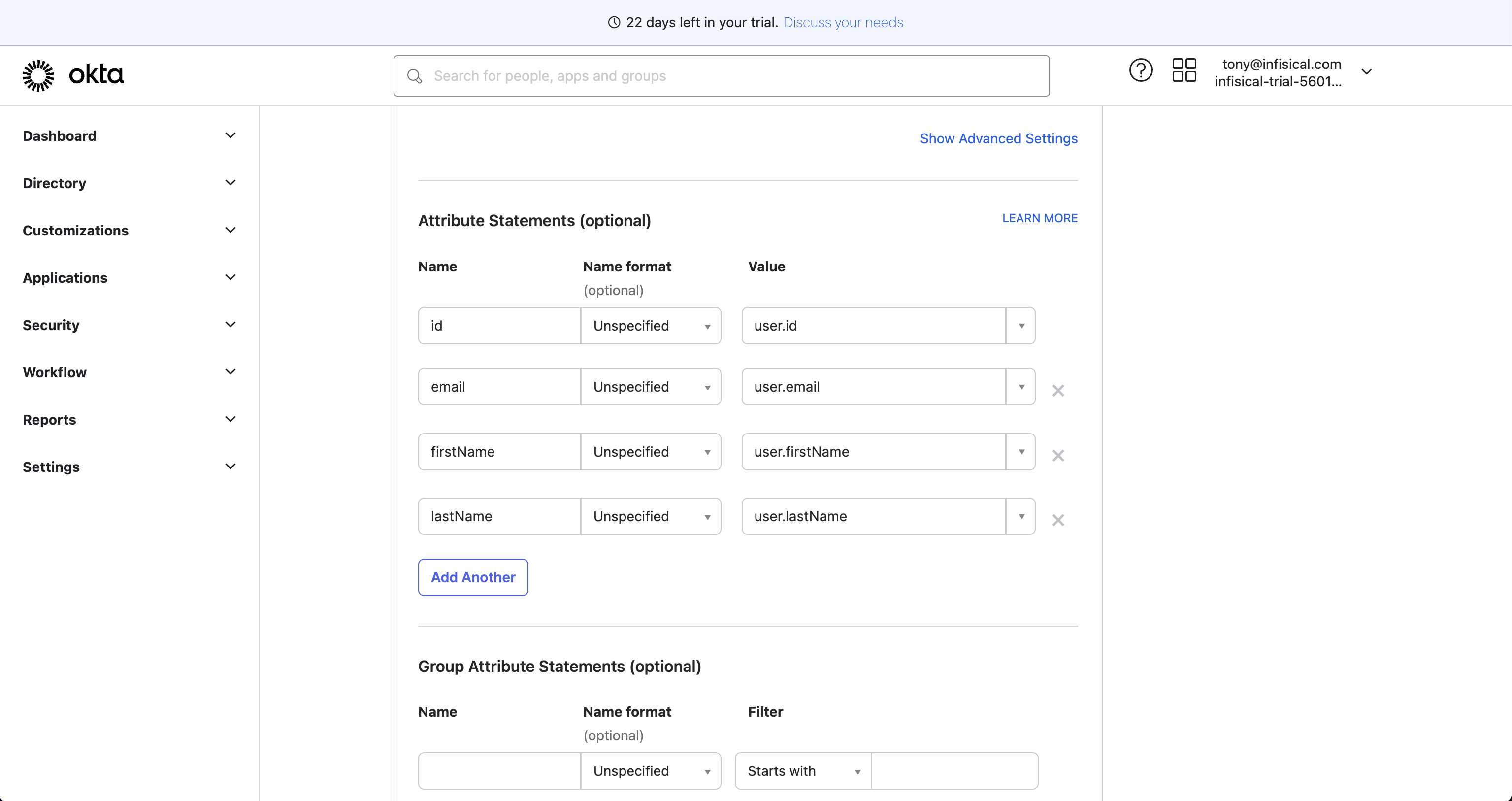The width and height of the screenshot is (1512, 801).
Task: Open Customizations in the sidebar
Action: [76, 230]
